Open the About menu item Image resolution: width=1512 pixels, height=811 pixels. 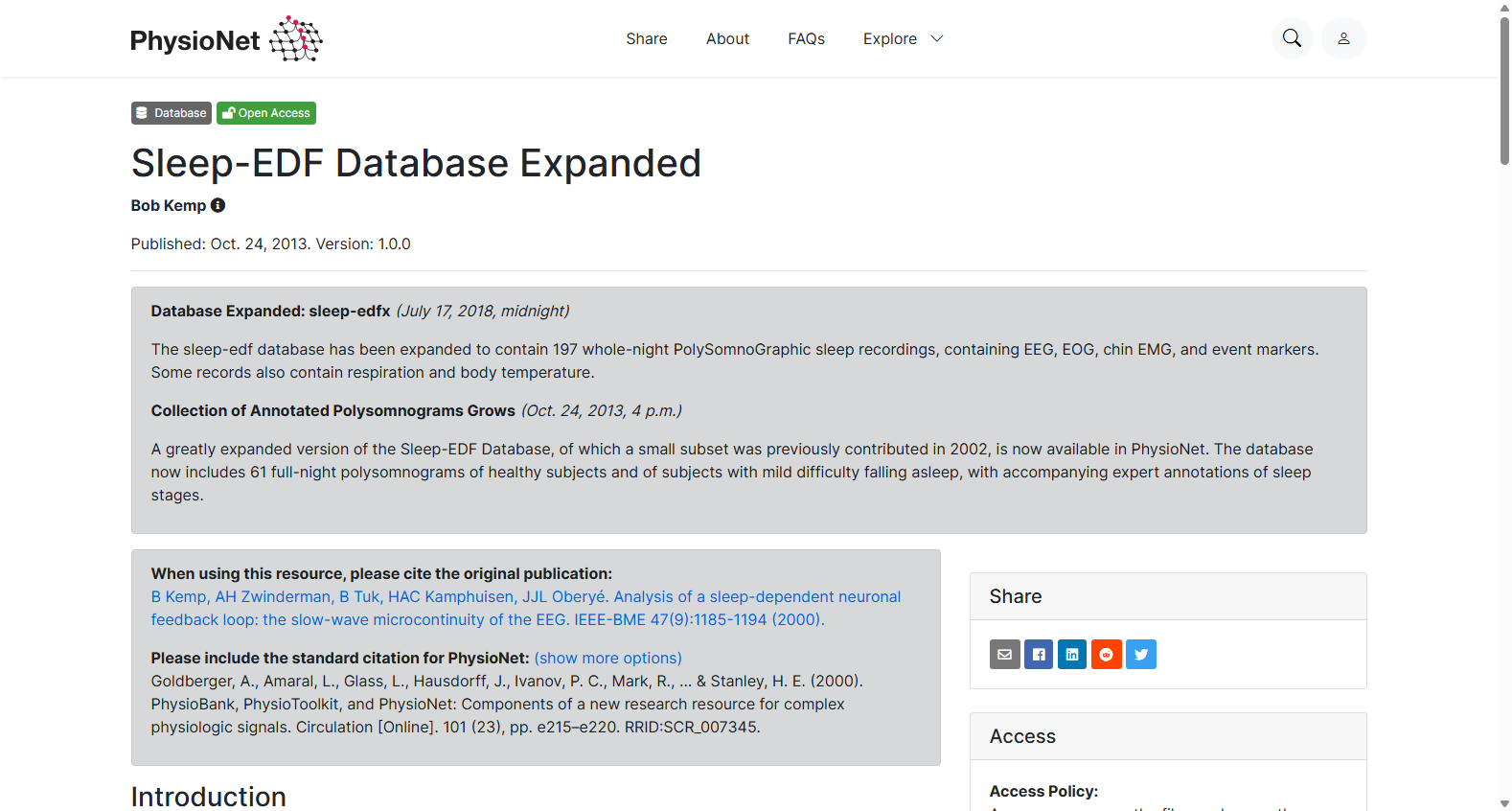click(727, 38)
